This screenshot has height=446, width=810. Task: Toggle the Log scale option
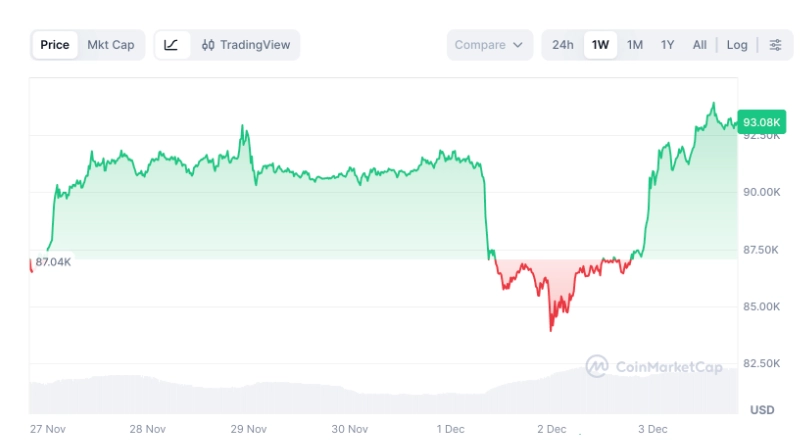737,45
